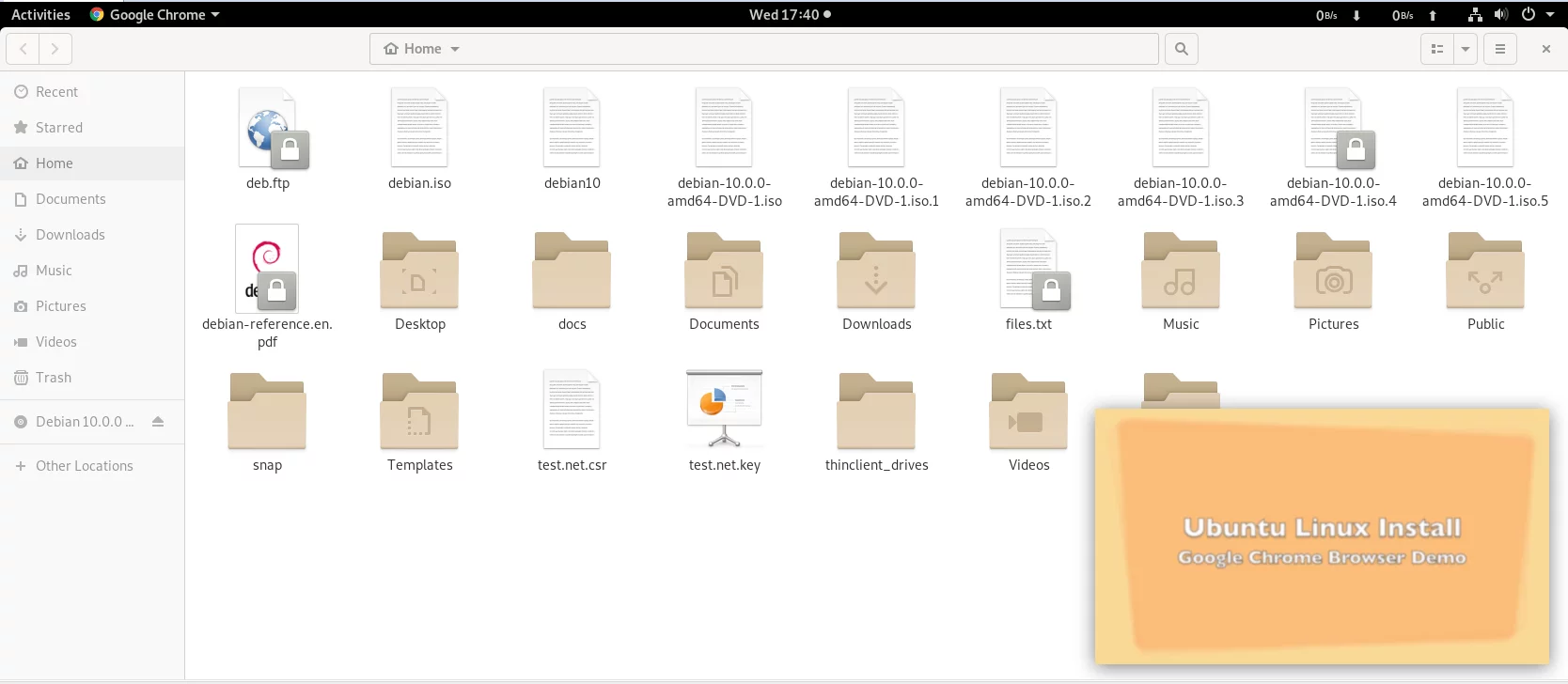The width and height of the screenshot is (1568, 684).
Task: Open the Pictures folder icon in grid
Action: pyautogui.click(x=1333, y=270)
